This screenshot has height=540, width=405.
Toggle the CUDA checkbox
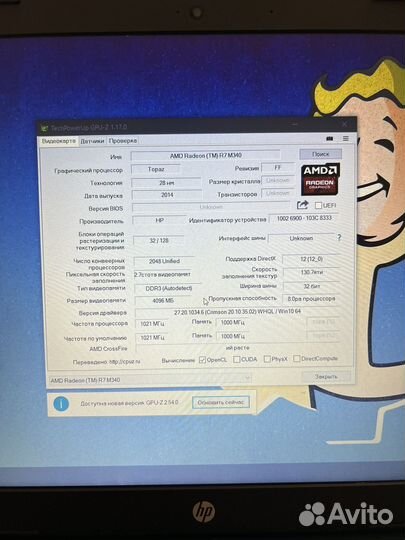click(236, 360)
